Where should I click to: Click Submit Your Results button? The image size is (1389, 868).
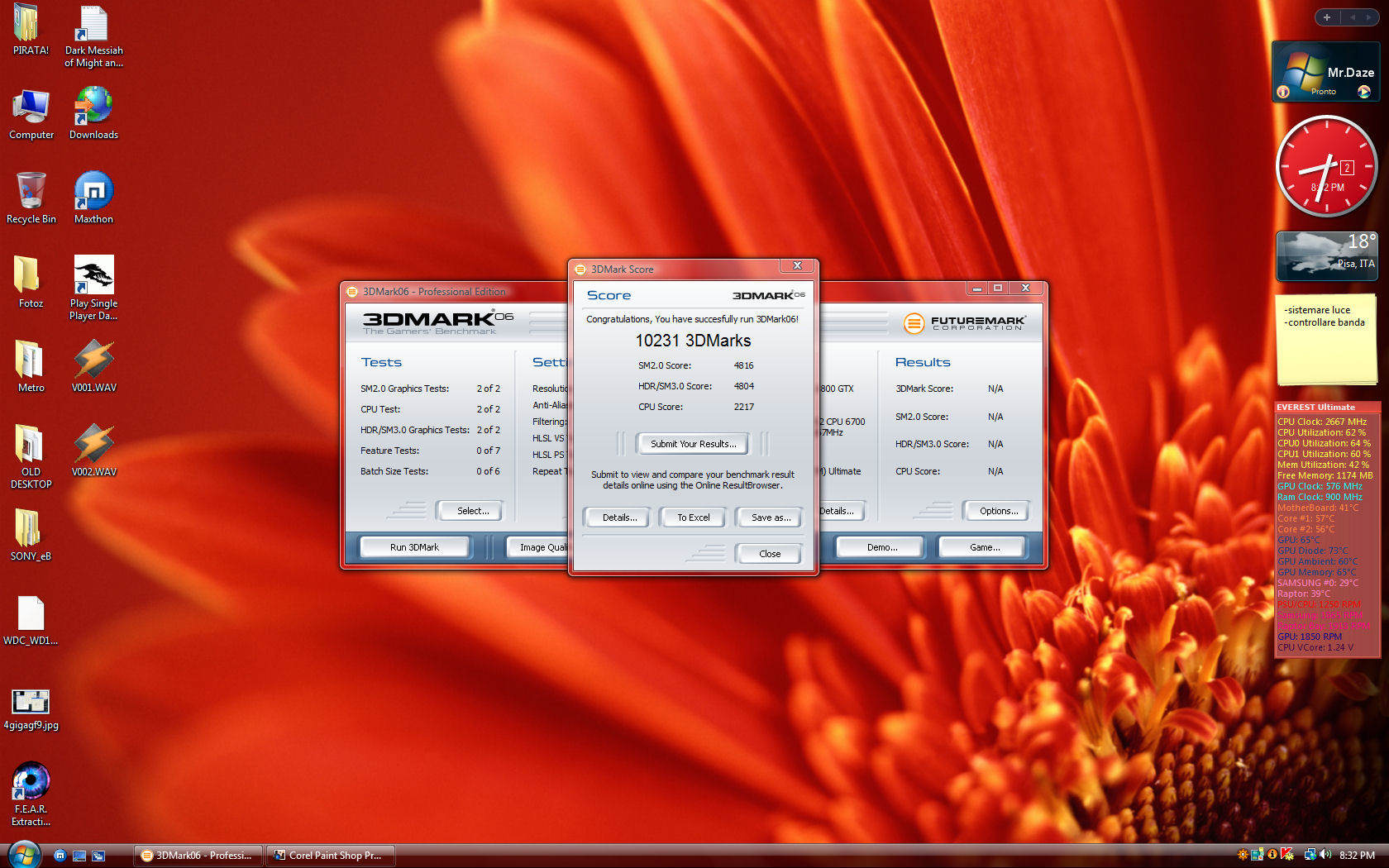pyautogui.click(x=693, y=444)
